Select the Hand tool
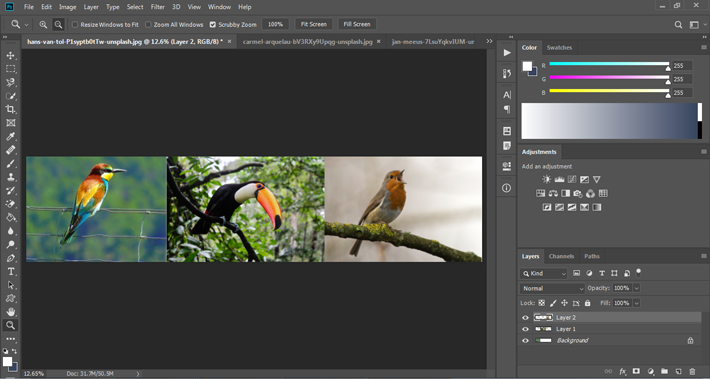The image size is (710, 379). pos(10,312)
